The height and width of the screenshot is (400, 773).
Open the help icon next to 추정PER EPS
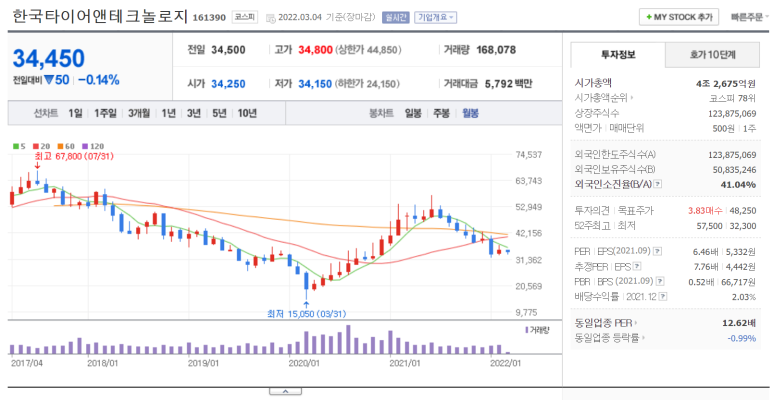coord(637,267)
